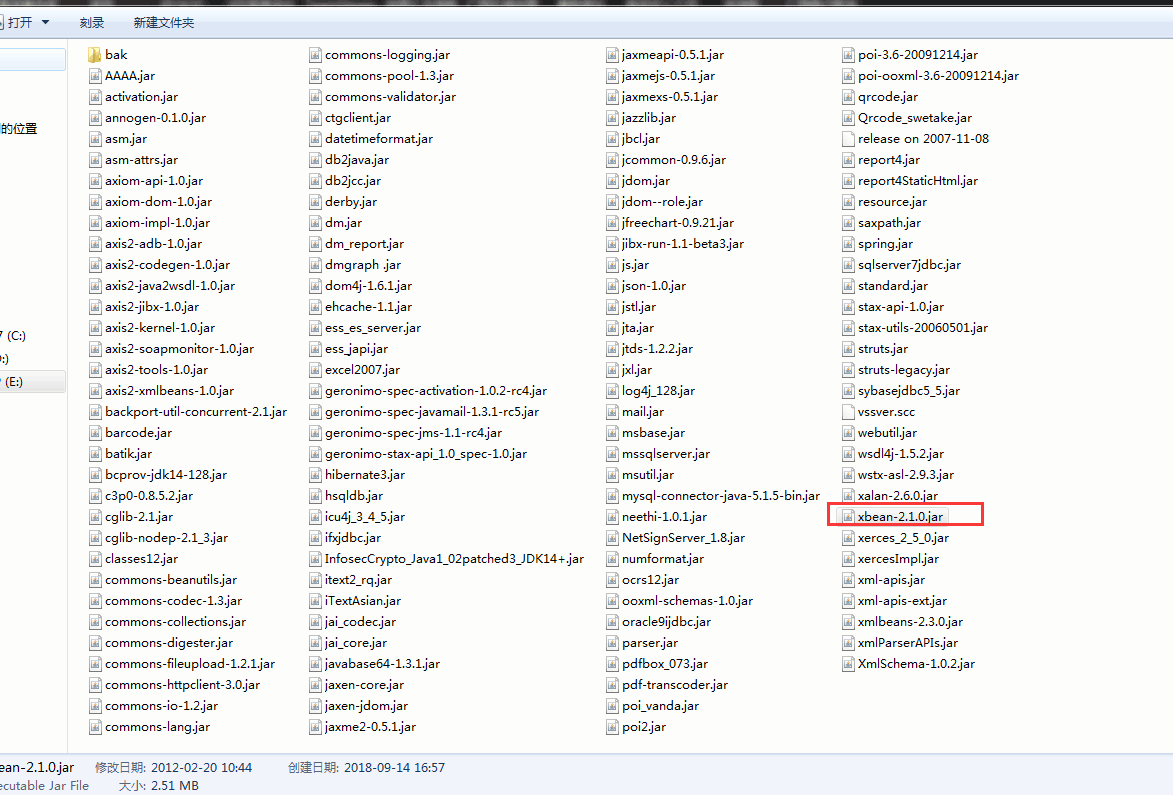Click the activation.jar file icon

click(x=95, y=96)
